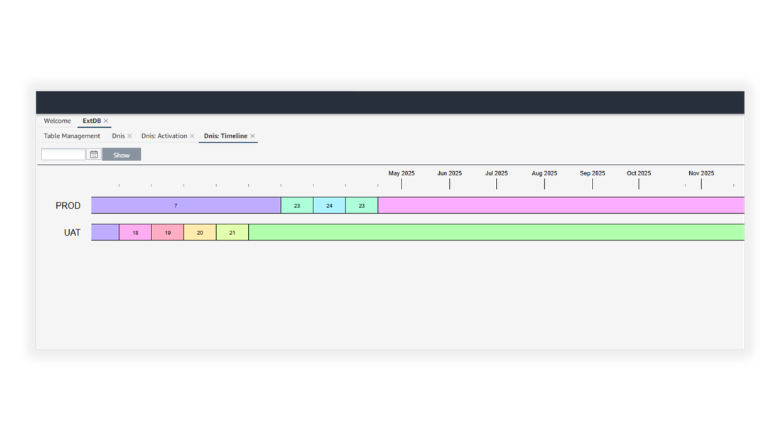Image resolution: width=780 pixels, height=439 pixels.
Task: Click the PROD row label
Action: pyautogui.click(x=68, y=205)
